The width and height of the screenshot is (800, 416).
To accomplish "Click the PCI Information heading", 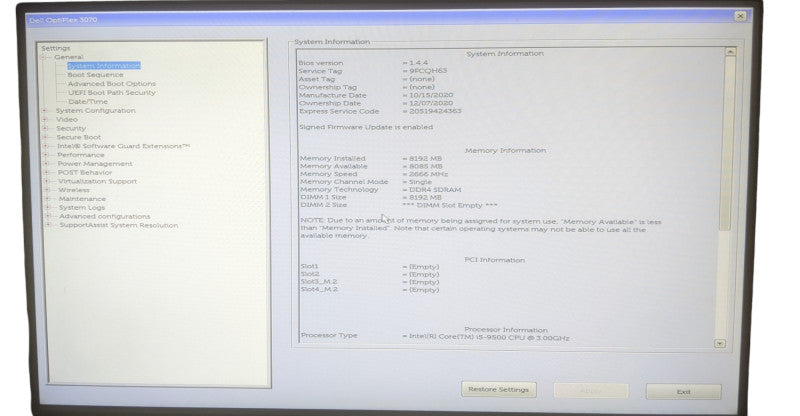I will click(x=494, y=260).
